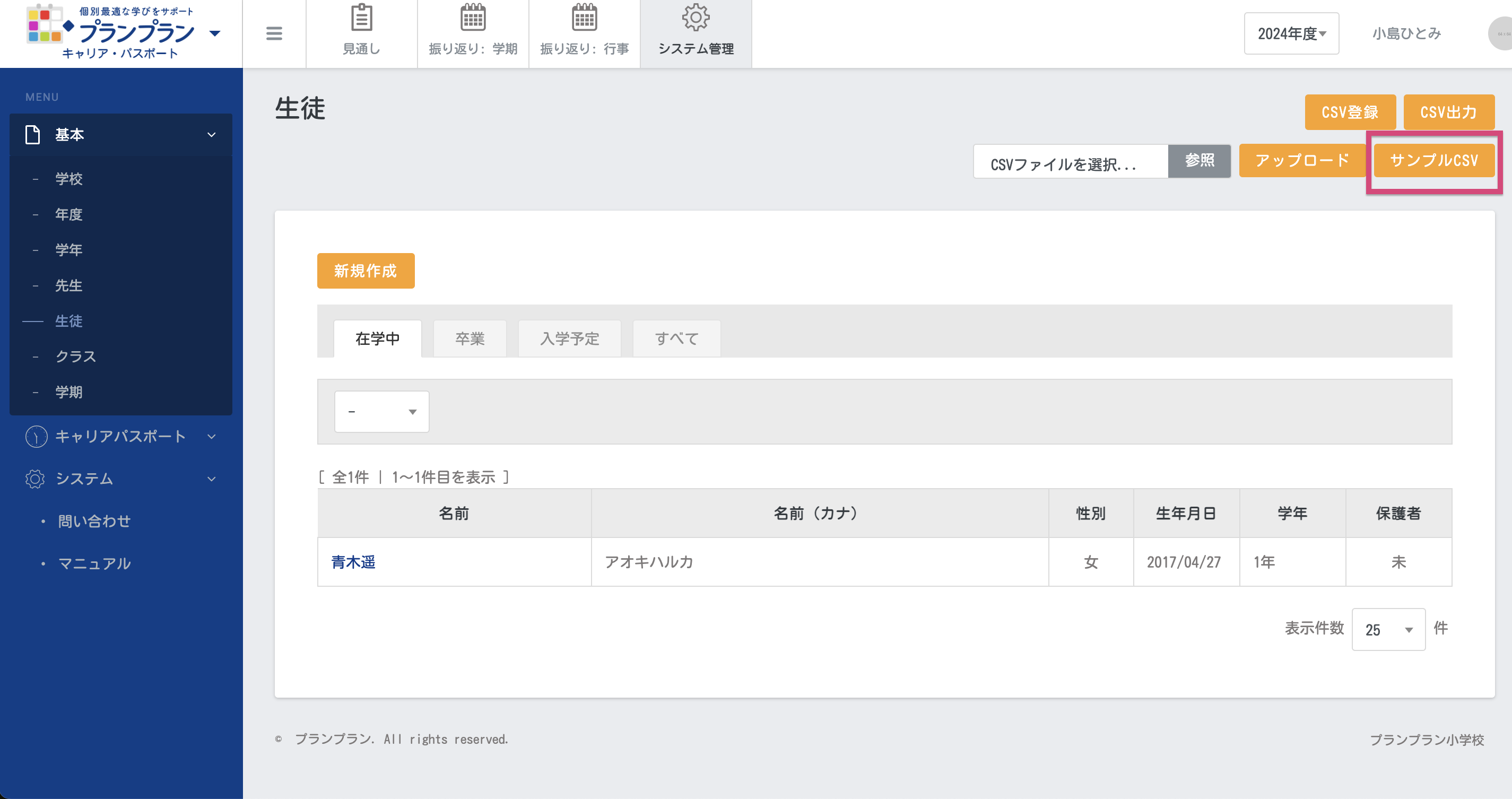Screen dimensions: 1512x799
Task: Switch to the 入学予定 tab
Action: coord(569,338)
